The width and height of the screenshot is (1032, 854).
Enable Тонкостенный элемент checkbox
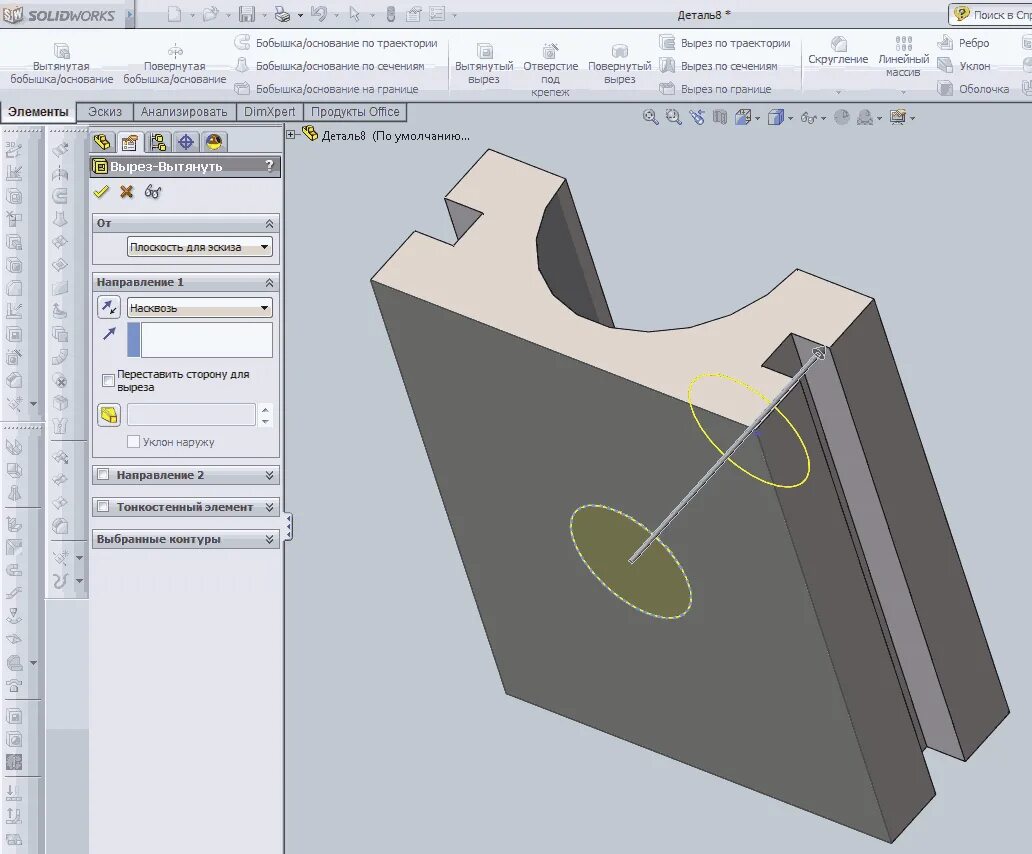pos(103,506)
